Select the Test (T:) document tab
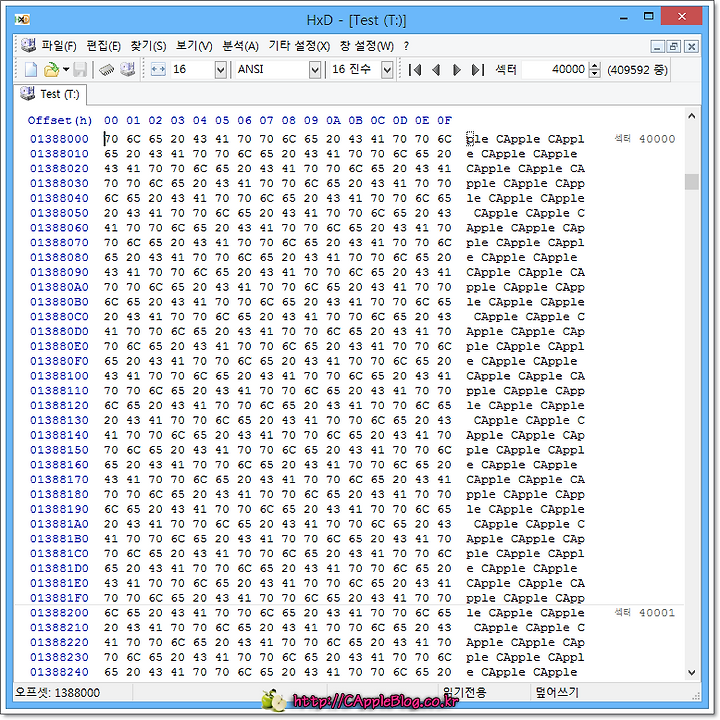Image resolution: width=720 pixels, height=720 pixels. pyautogui.click(x=51, y=94)
